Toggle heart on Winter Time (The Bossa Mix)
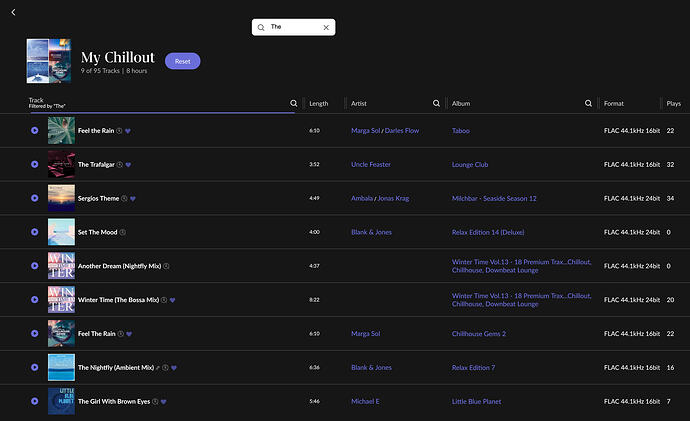 coord(172,300)
